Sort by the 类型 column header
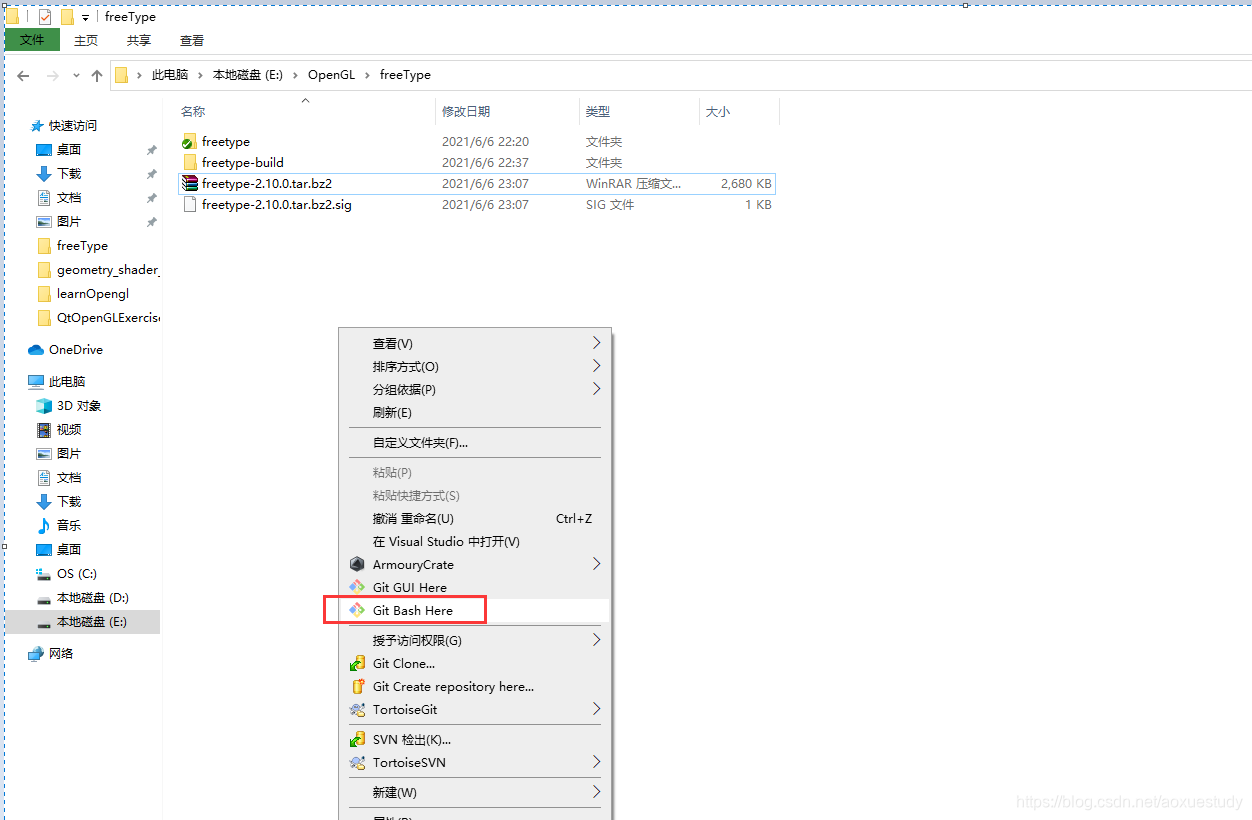Viewport: 1252px width, 820px height. point(598,112)
